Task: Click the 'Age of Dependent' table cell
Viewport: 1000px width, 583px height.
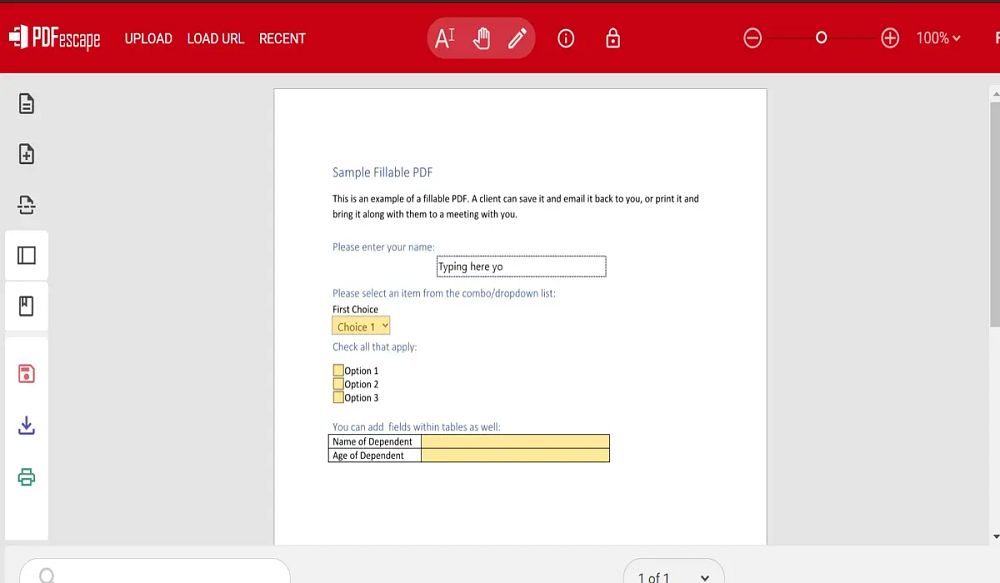Action: 375,455
